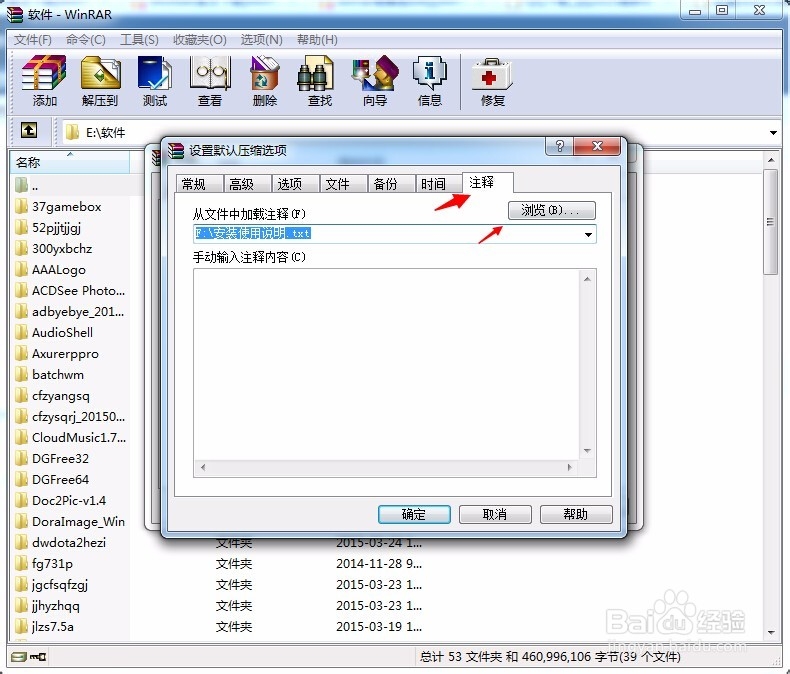Expand the comment file path dropdown
Image resolution: width=790 pixels, height=674 pixels.
(588, 234)
